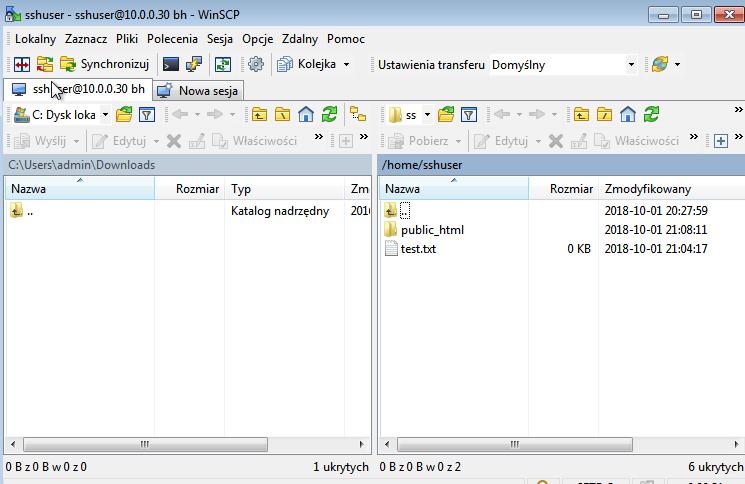Screen dimensions: 745x484
Task: Open the Pliki menu
Action: point(127,39)
